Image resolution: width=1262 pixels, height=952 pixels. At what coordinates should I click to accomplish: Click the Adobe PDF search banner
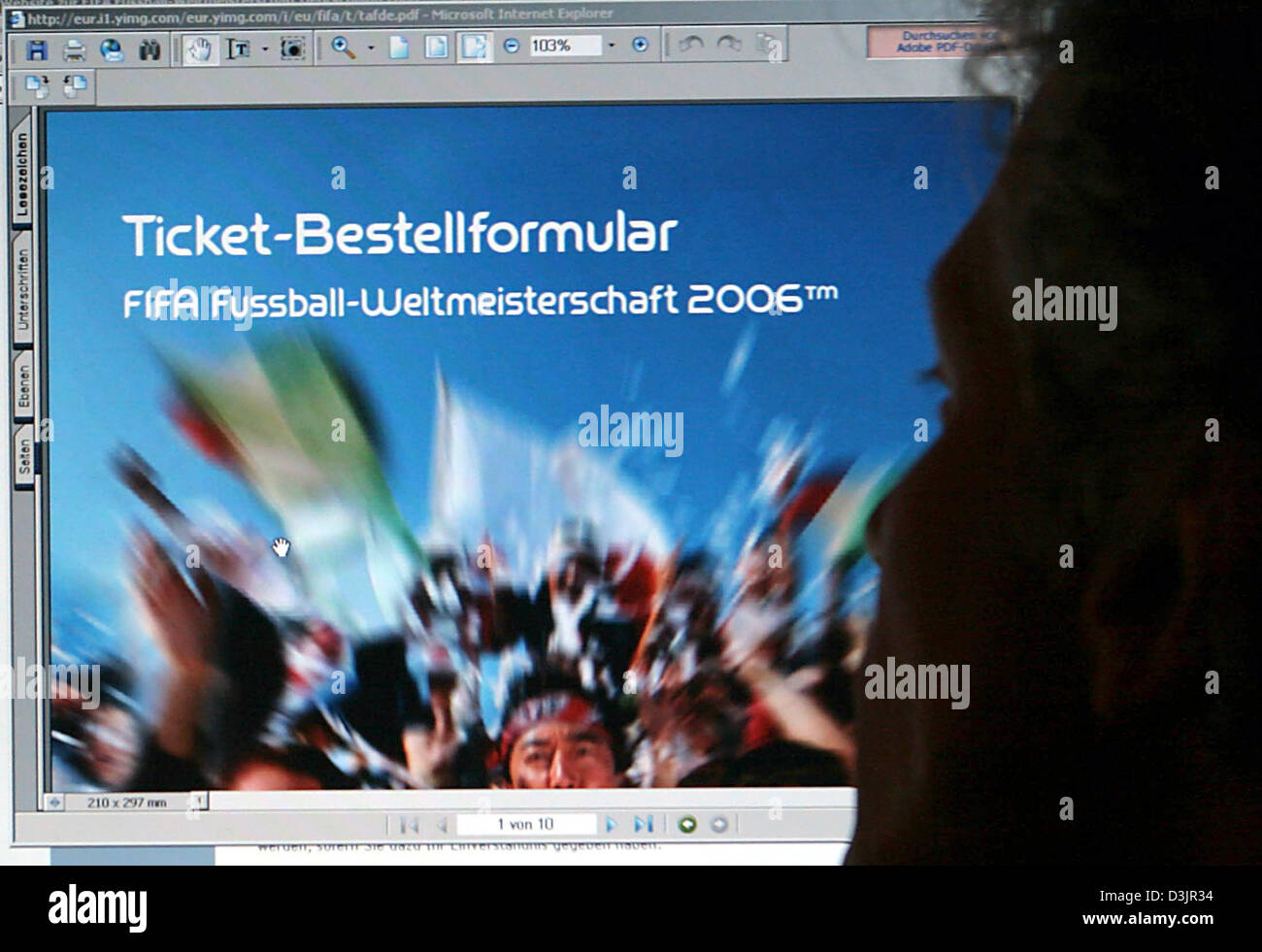pos(937,41)
